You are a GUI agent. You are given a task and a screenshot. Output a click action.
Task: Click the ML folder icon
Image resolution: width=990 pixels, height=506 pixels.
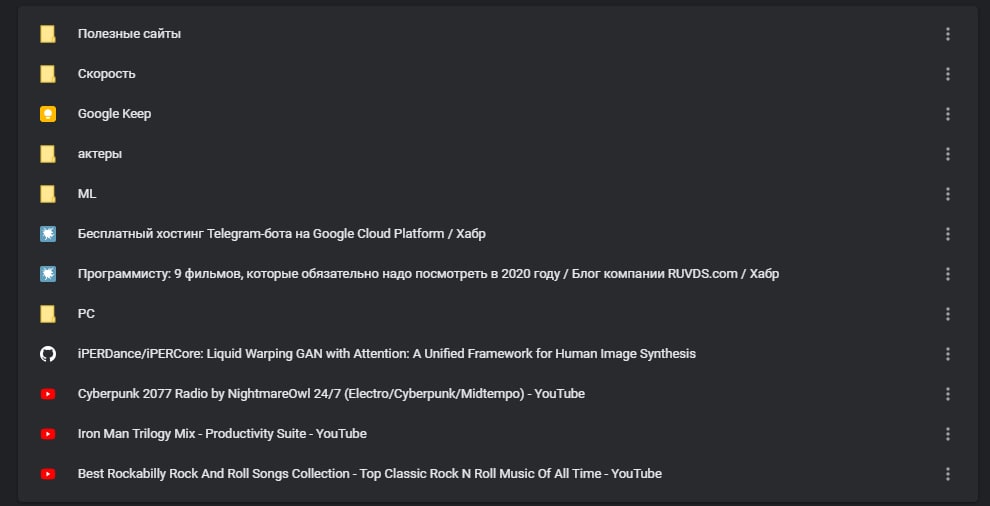(x=48, y=194)
